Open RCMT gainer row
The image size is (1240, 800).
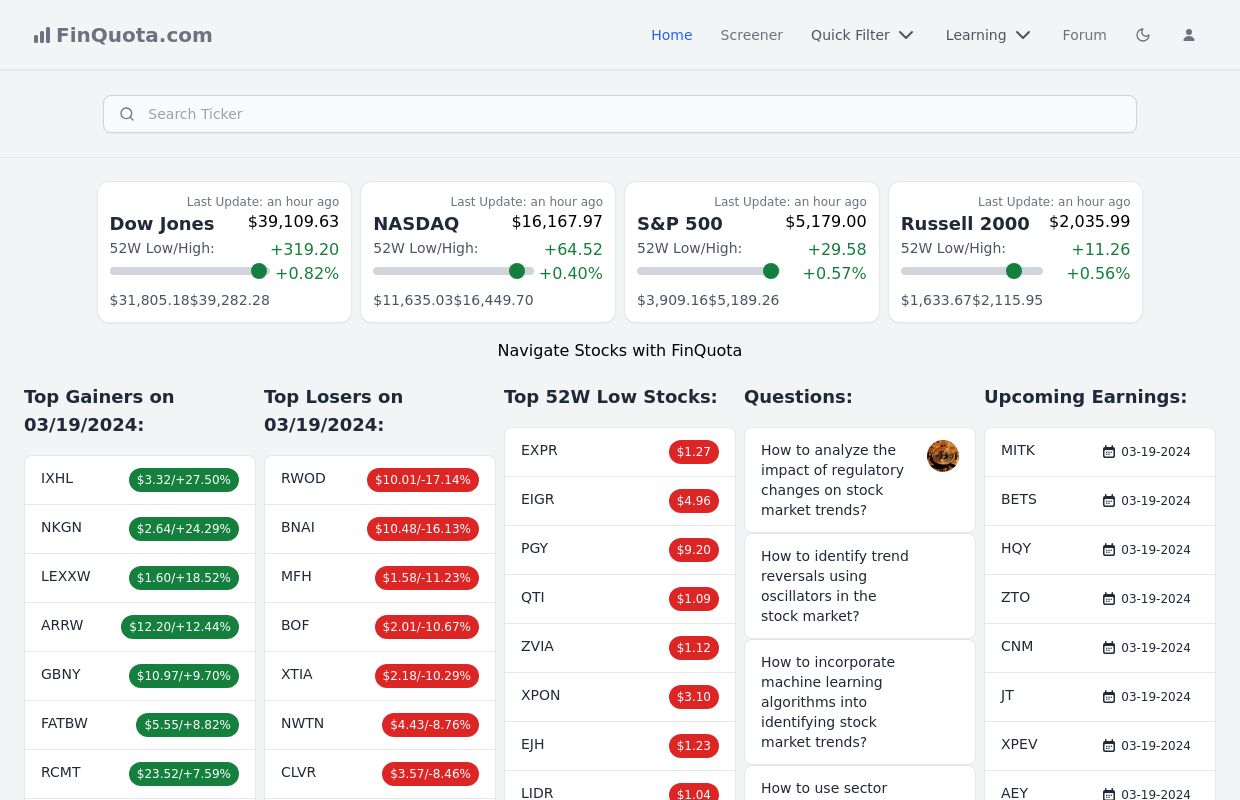tap(140, 774)
